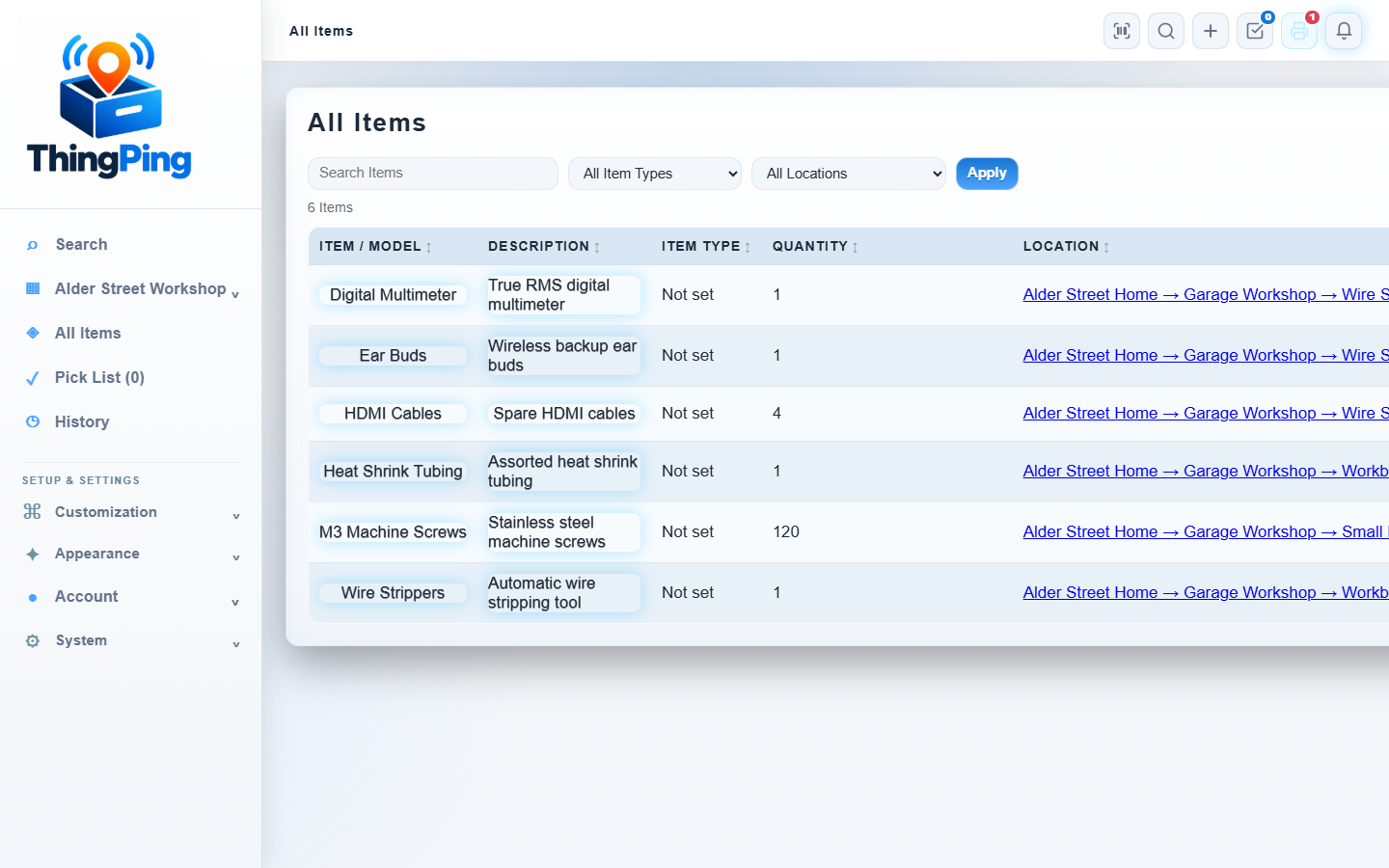Screen dimensions: 1389x868
Task: Sort by Location column arrows
Action: coord(1106,248)
